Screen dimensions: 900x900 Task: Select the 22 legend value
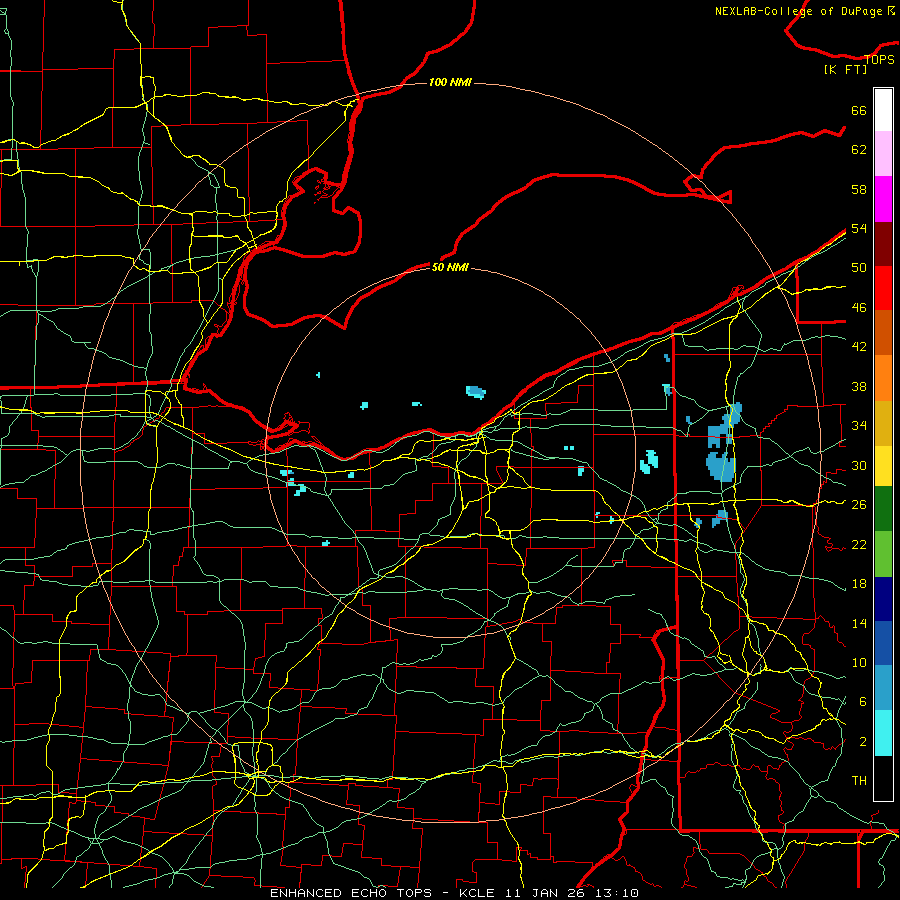pyautogui.click(x=859, y=545)
